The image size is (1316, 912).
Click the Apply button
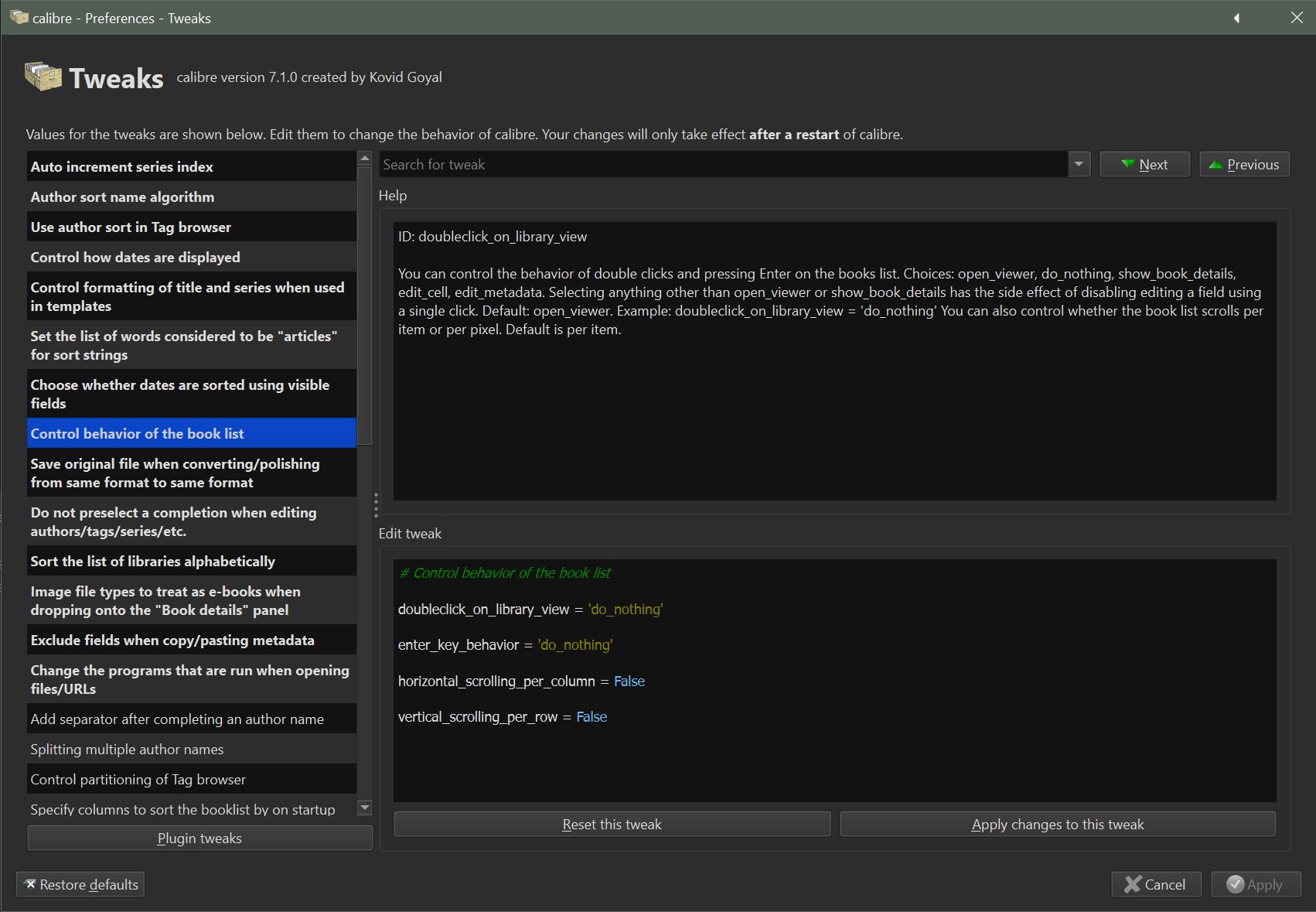[1256, 884]
